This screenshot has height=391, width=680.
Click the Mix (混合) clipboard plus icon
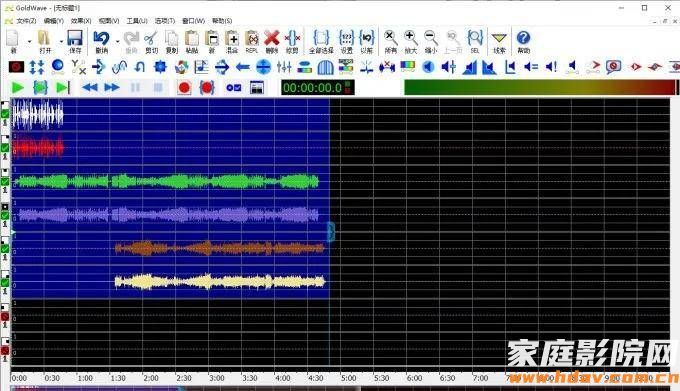coord(232,39)
